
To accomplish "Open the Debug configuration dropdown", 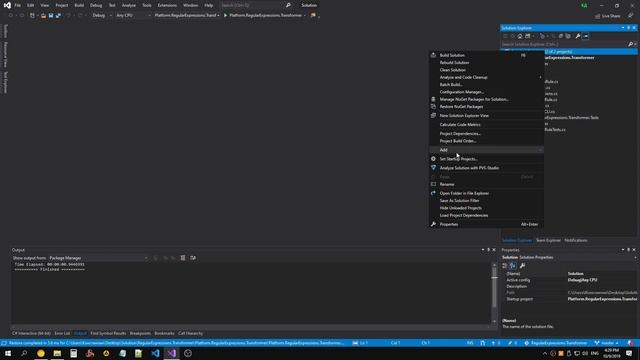I will tap(102, 16).
